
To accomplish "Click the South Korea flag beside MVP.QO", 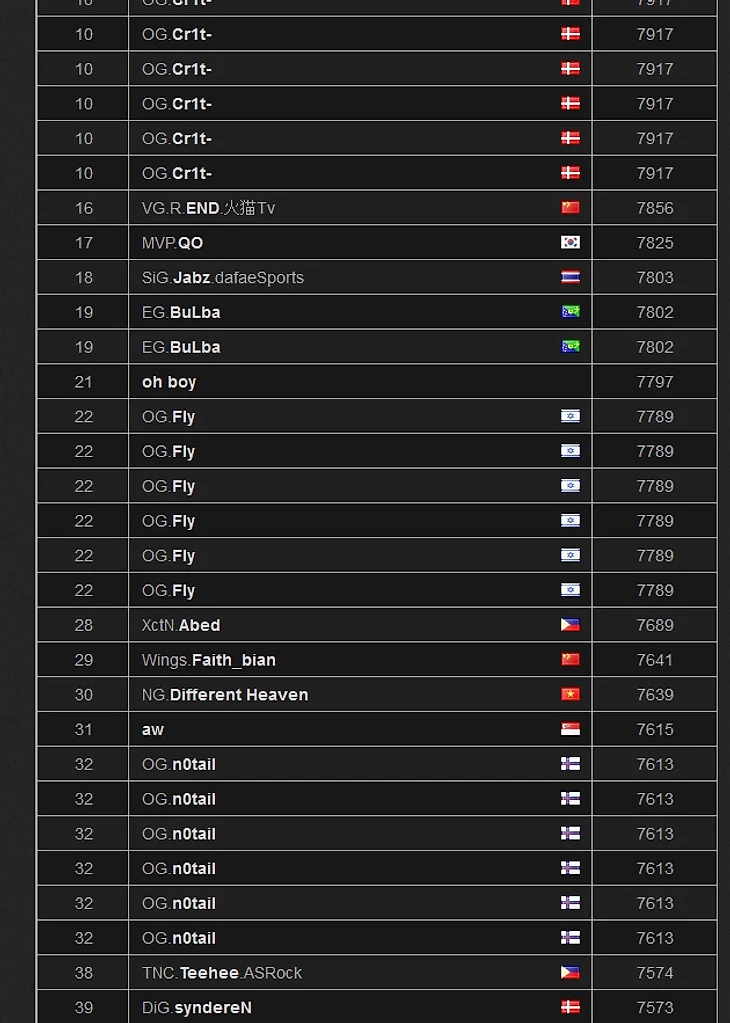I will point(570,242).
